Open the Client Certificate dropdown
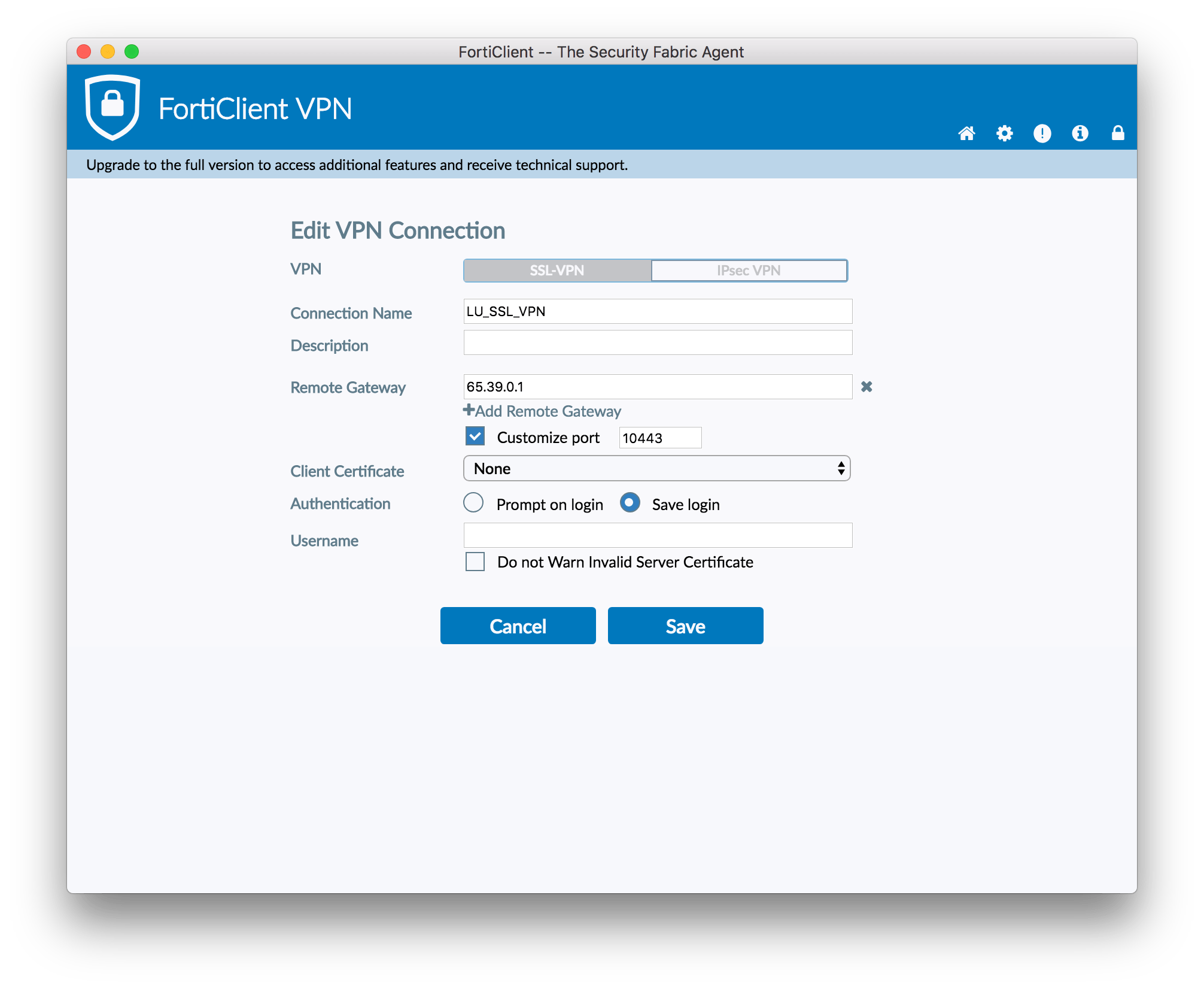 tap(657, 468)
